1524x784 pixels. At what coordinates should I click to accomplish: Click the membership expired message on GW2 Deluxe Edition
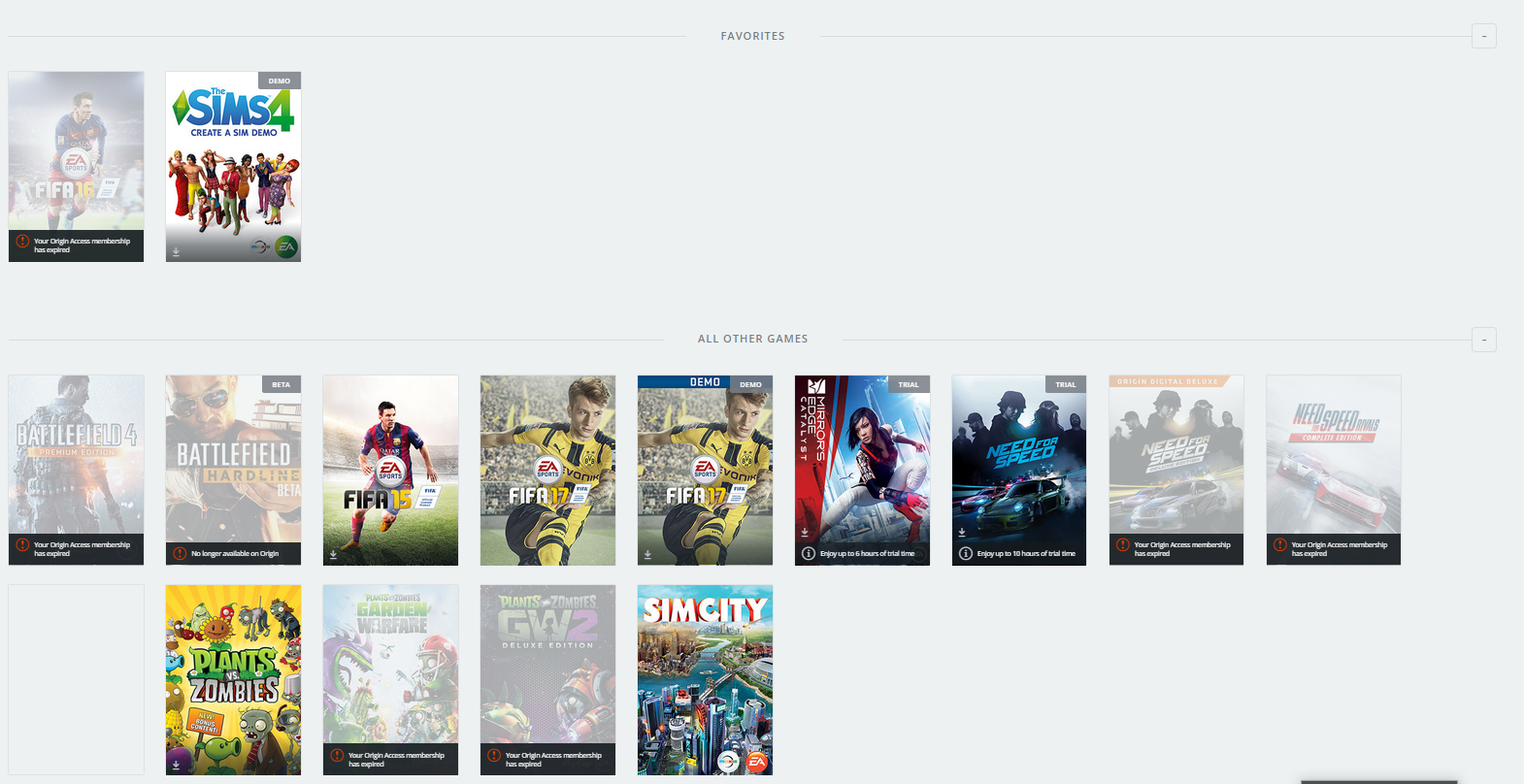click(x=553, y=760)
